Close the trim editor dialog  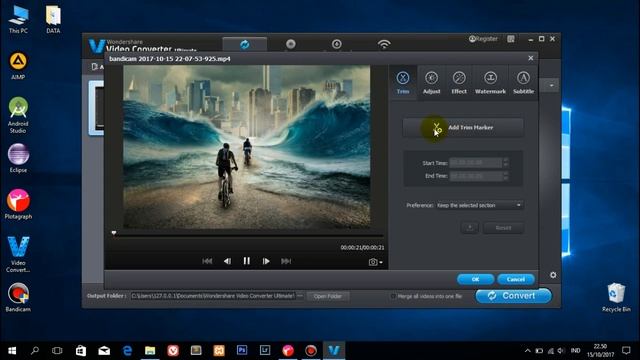pos(531,58)
